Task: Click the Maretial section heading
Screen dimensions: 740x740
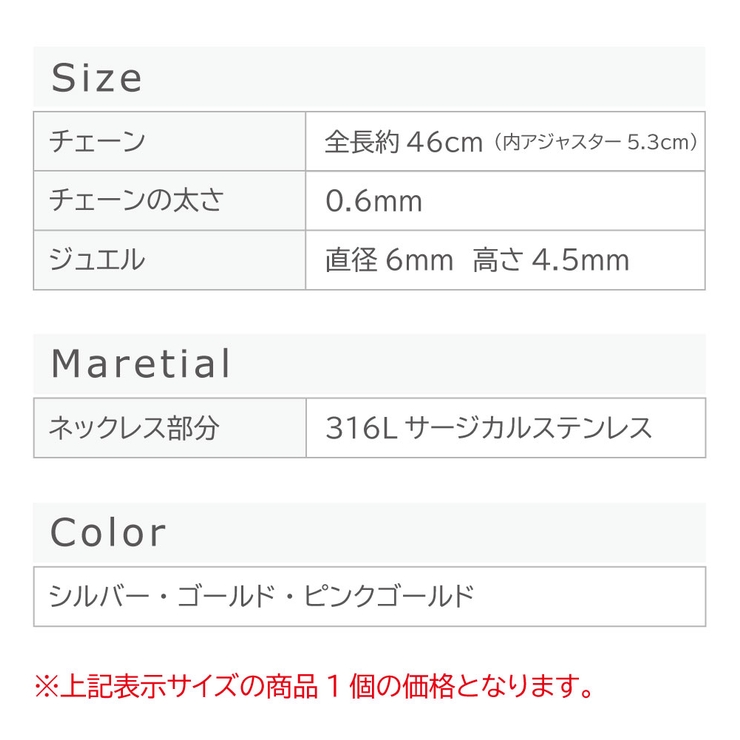Action: (141, 365)
